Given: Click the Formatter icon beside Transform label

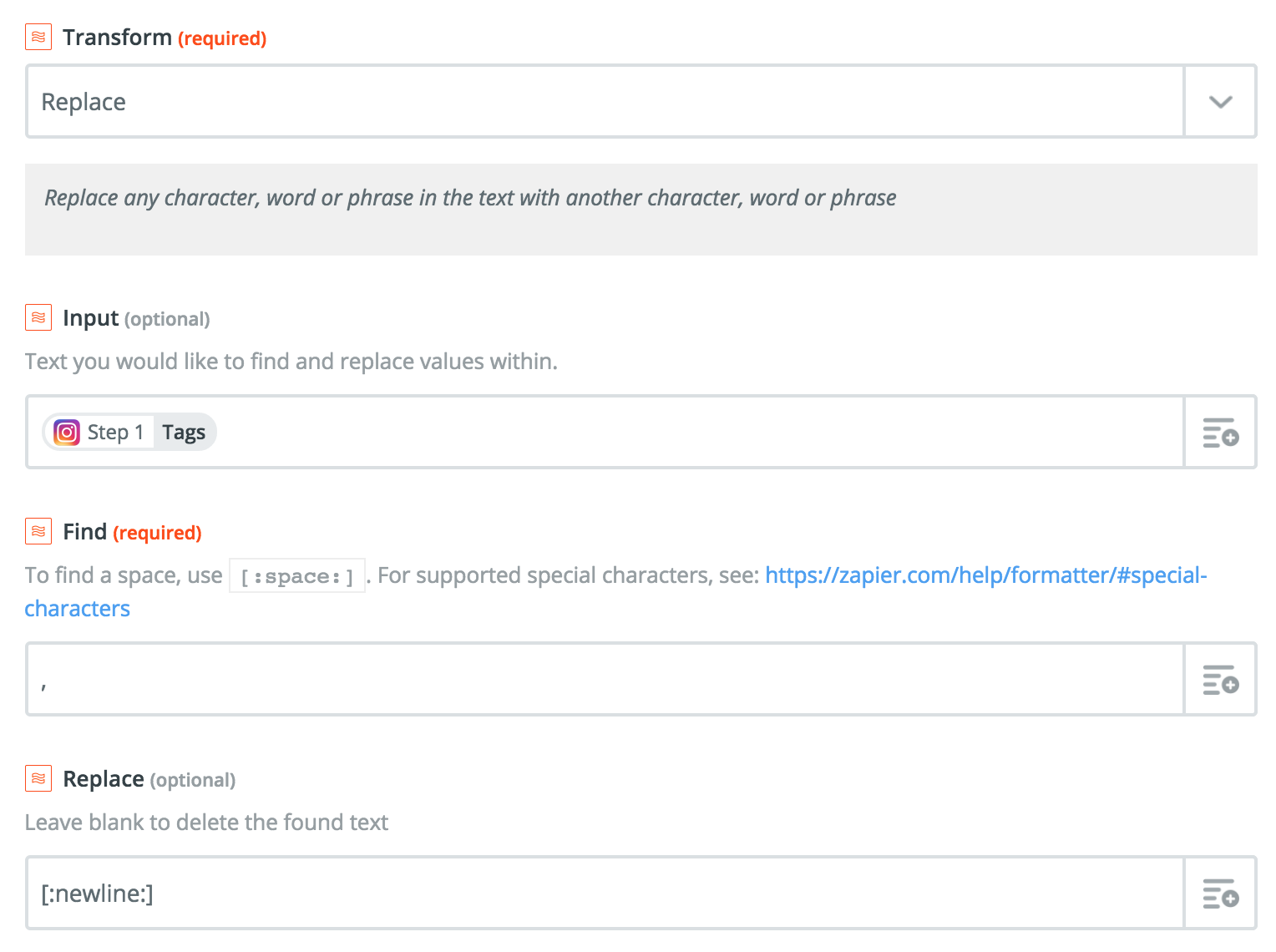Looking at the screenshot, I should pyautogui.click(x=38, y=38).
